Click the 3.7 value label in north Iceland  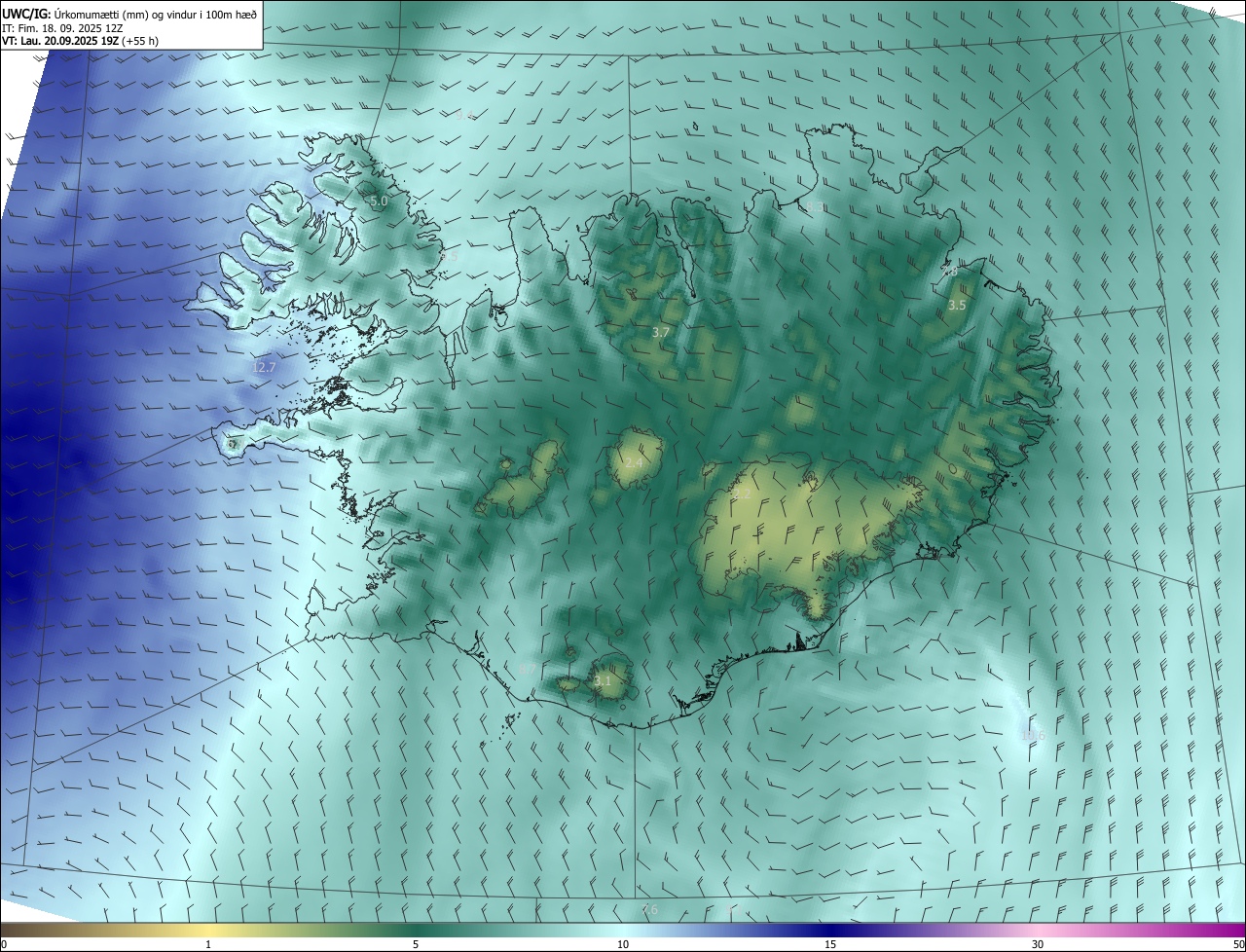click(x=660, y=333)
